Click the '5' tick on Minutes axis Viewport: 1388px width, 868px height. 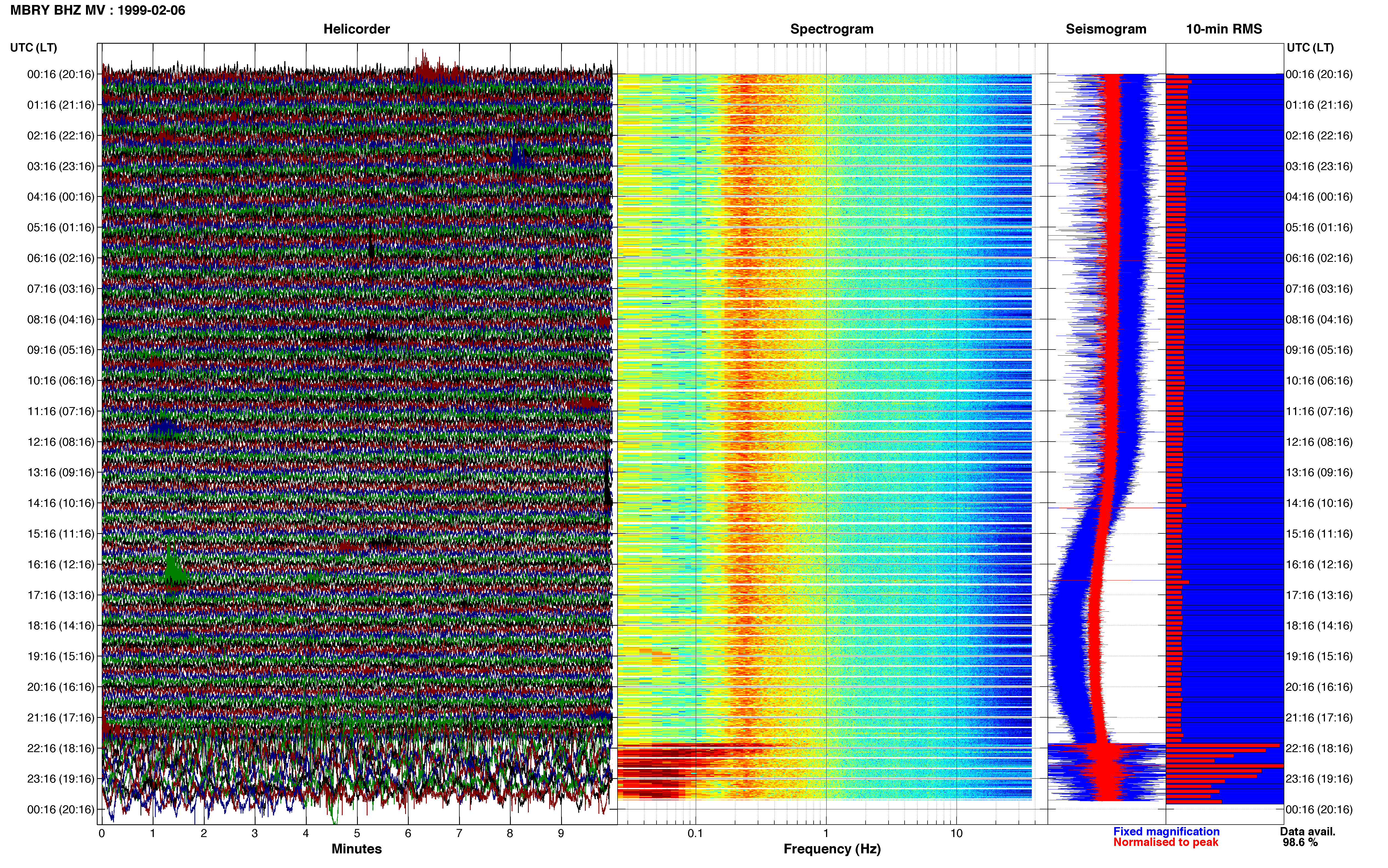pyautogui.click(x=357, y=833)
